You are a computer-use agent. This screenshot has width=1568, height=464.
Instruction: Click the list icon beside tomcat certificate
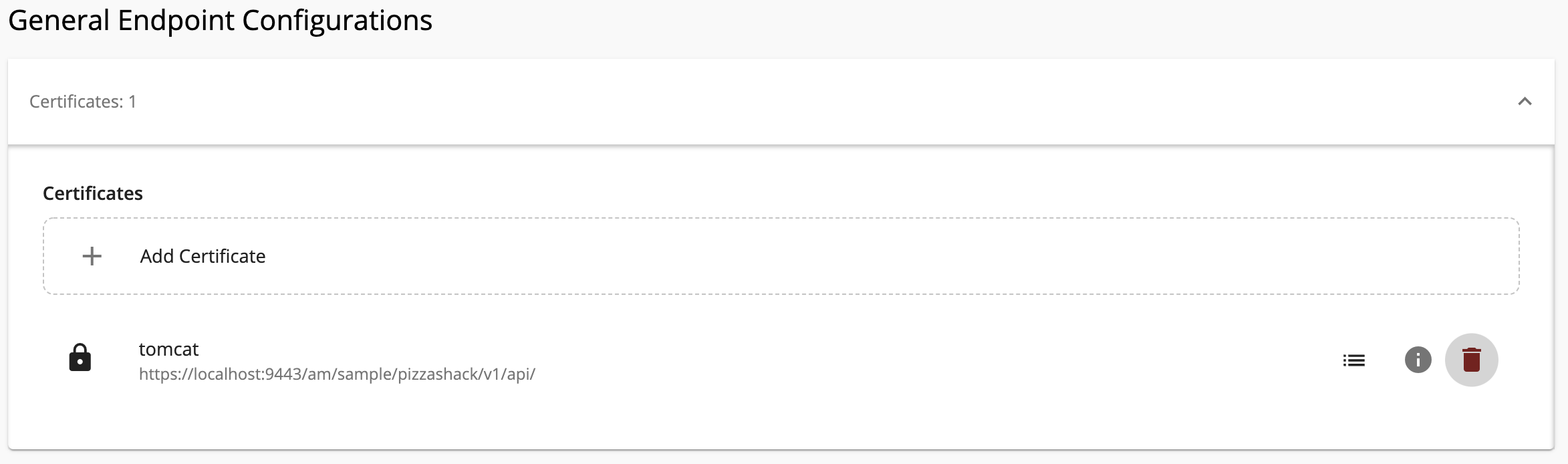point(1353,360)
